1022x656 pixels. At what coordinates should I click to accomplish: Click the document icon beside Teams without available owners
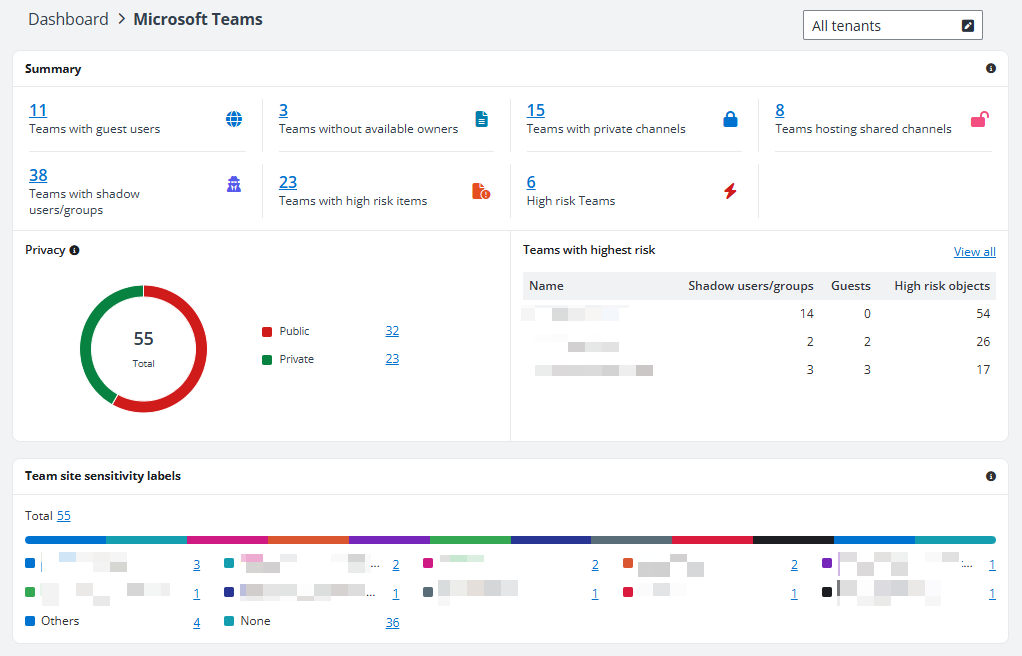[x=483, y=118]
